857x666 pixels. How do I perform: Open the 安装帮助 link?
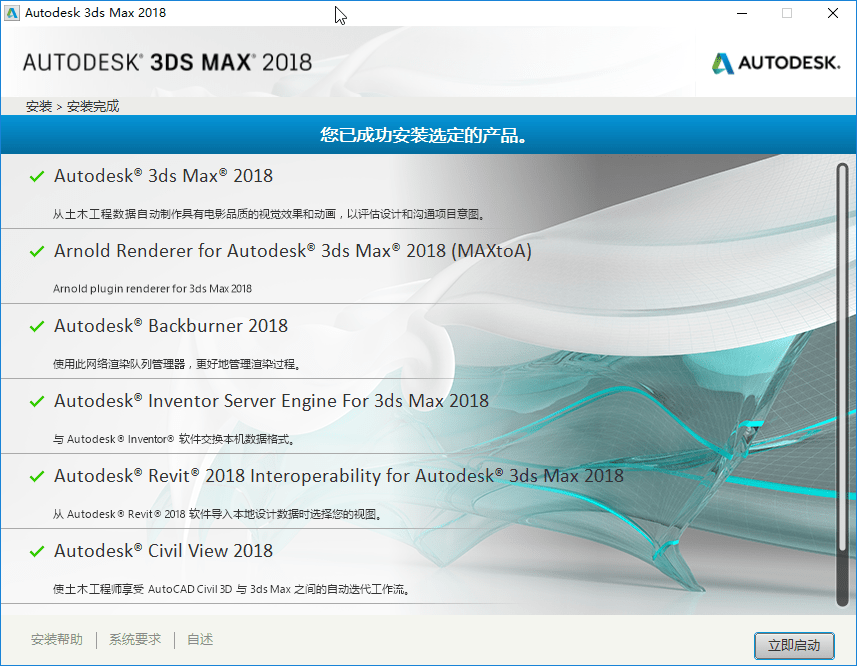(57, 639)
